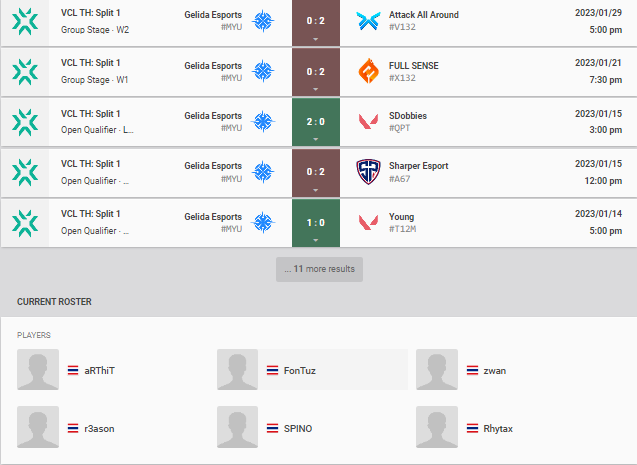Expand the 1:0 score against Young
This screenshot has height=465, width=637.
click(x=316, y=223)
